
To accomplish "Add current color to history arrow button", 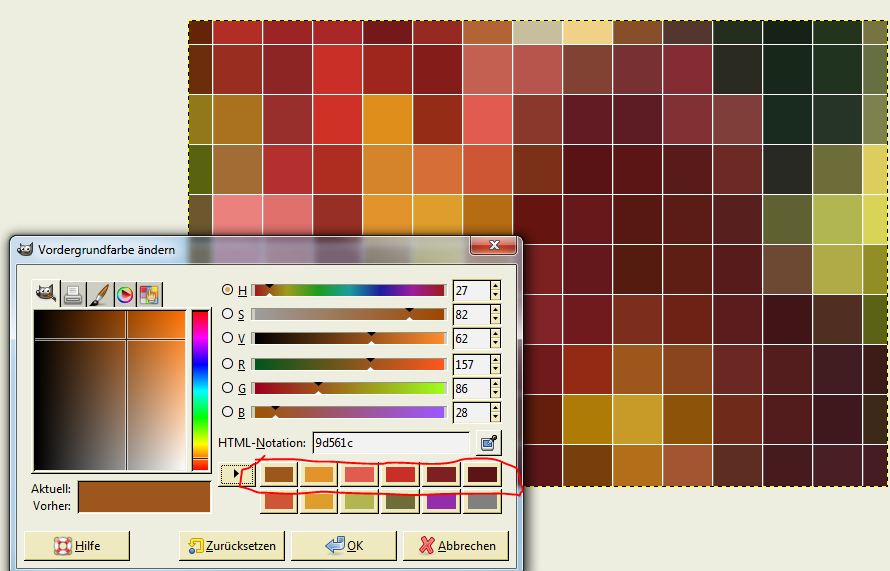I will tap(236, 473).
